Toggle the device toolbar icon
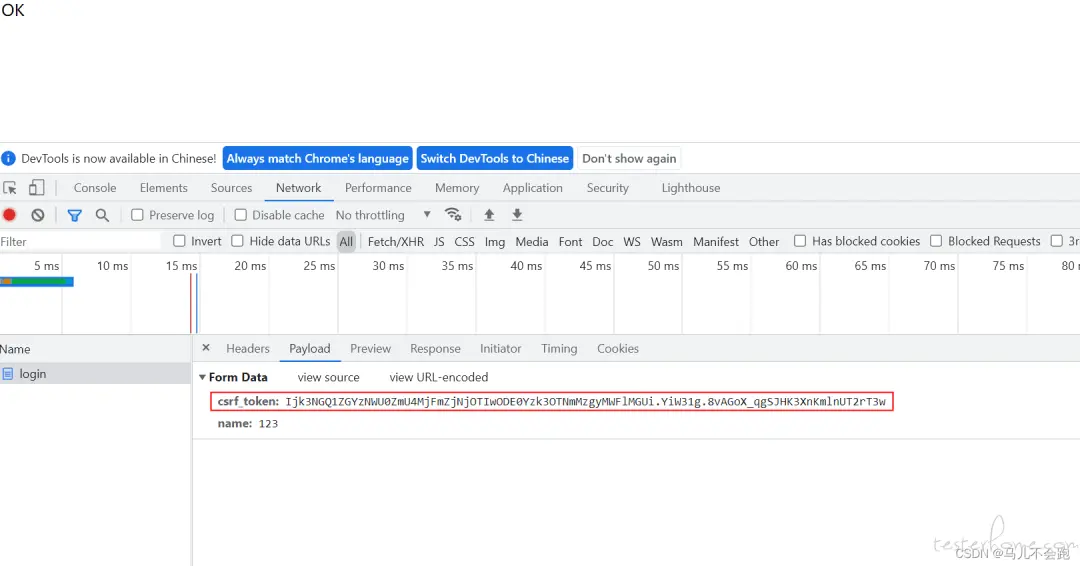Image resolution: width=1080 pixels, height=566 pixels. click(37, 188)
